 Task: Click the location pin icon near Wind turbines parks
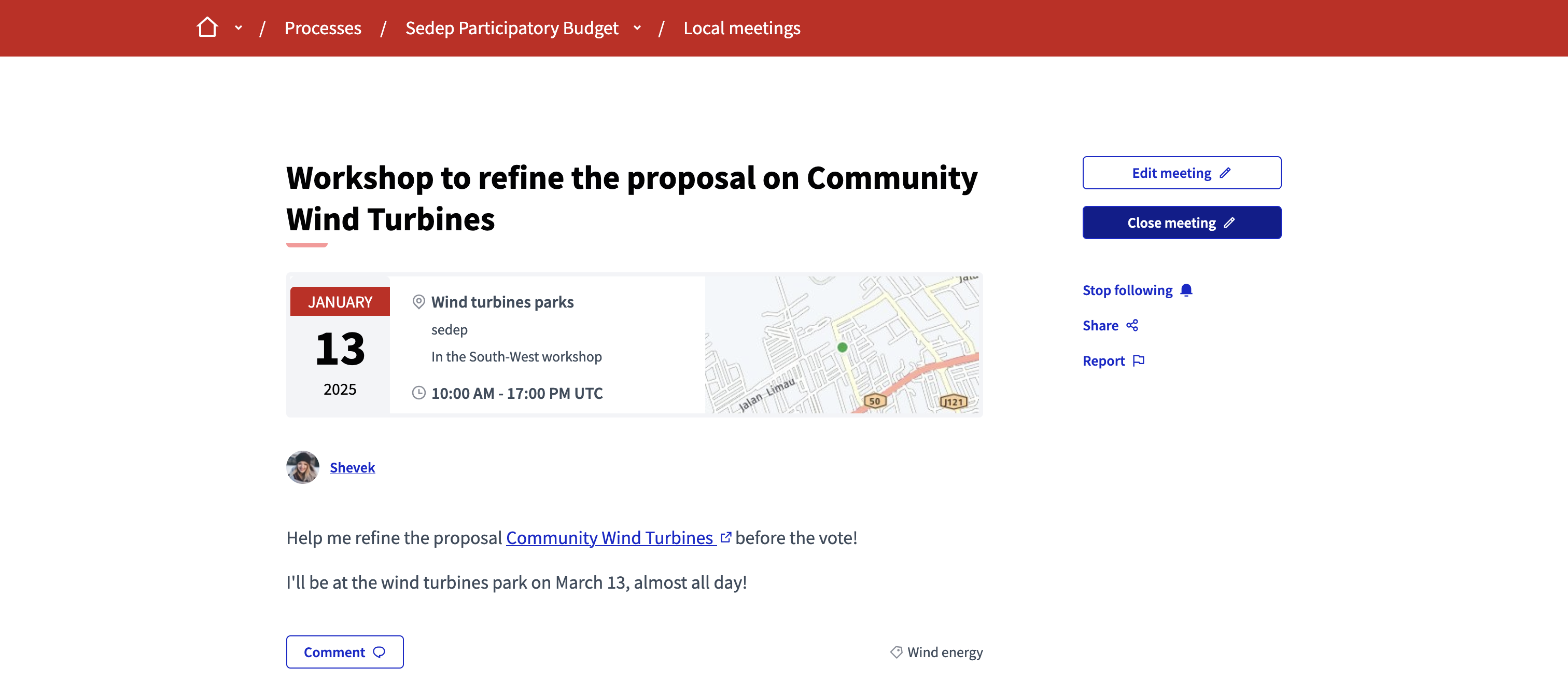(x=419, y=301)
